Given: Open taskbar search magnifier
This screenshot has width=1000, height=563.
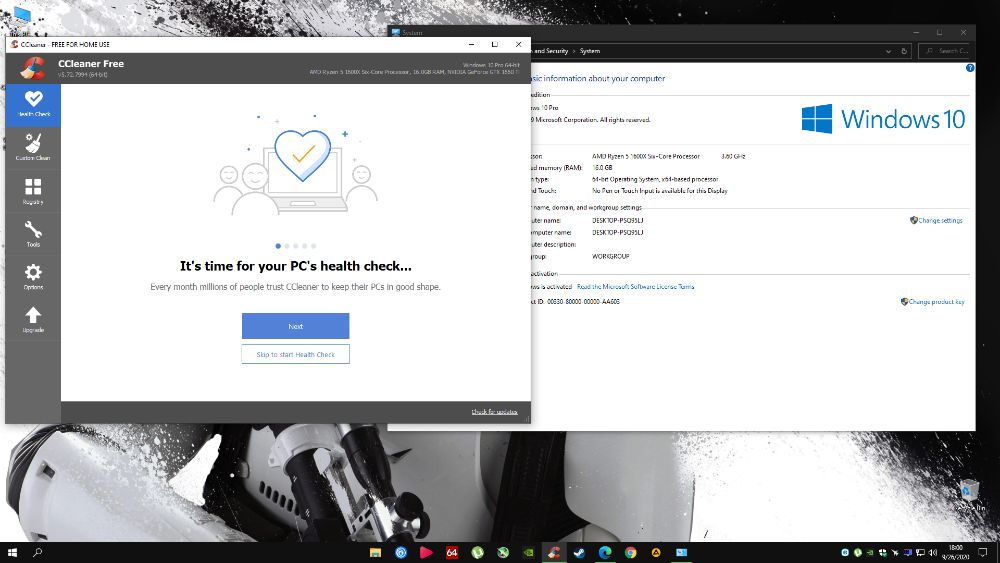Looking at the screenshot, I should (x=37, y=552).
